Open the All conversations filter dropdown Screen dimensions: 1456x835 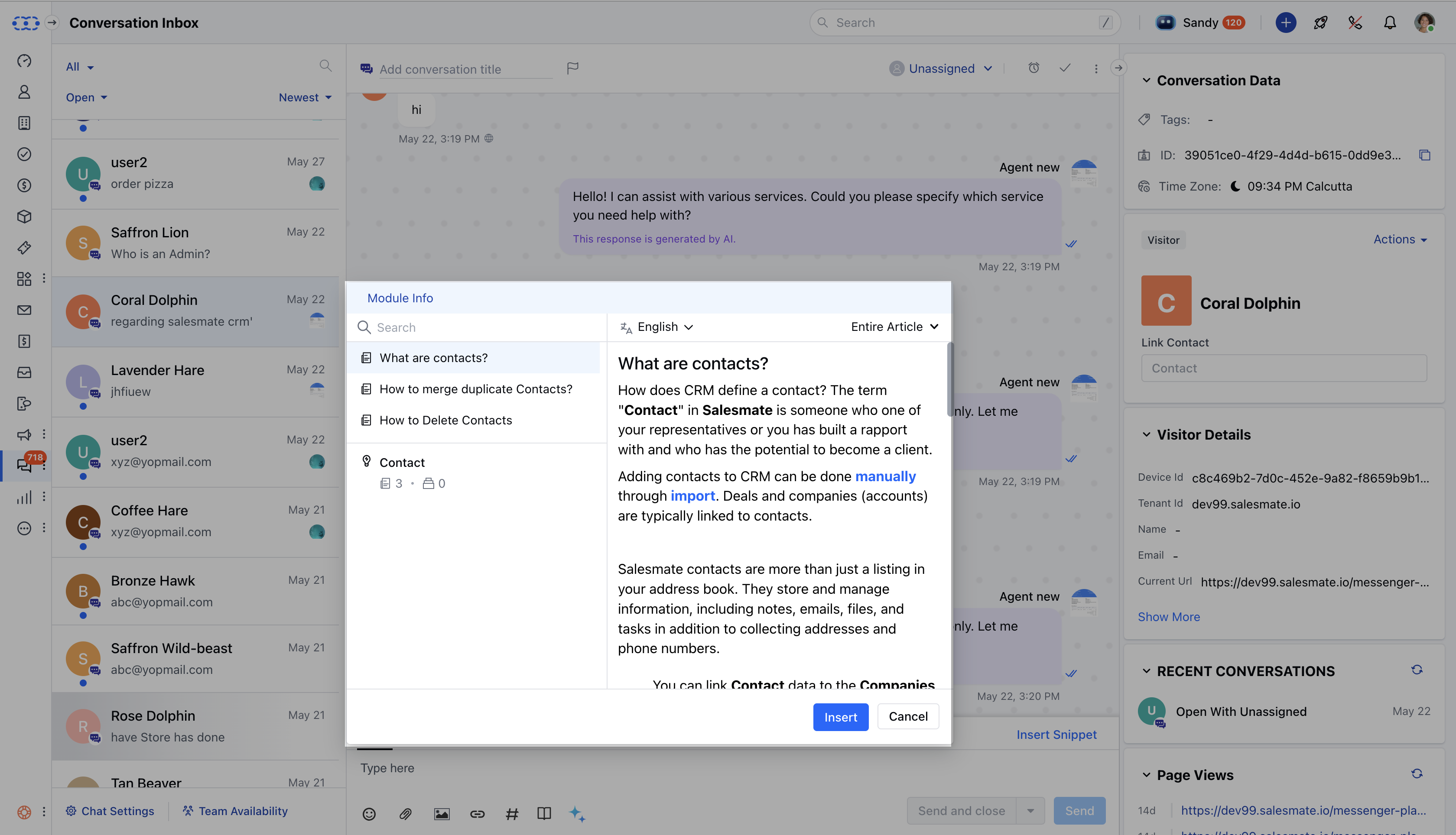click(80, 67)
